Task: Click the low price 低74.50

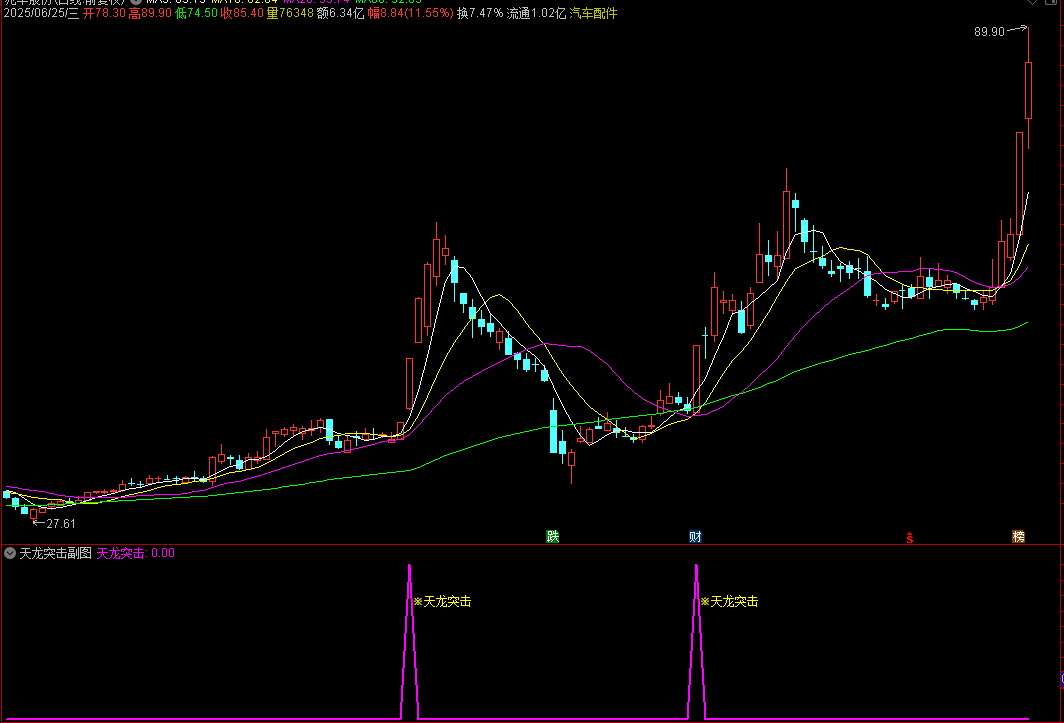Action: coord(196,13)
